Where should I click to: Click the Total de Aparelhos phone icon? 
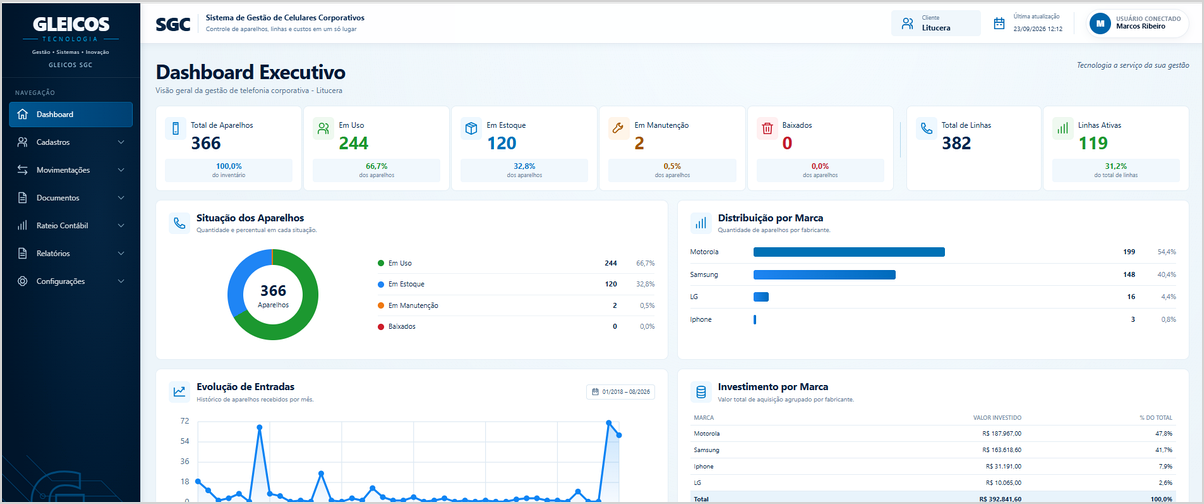point(177,128)
